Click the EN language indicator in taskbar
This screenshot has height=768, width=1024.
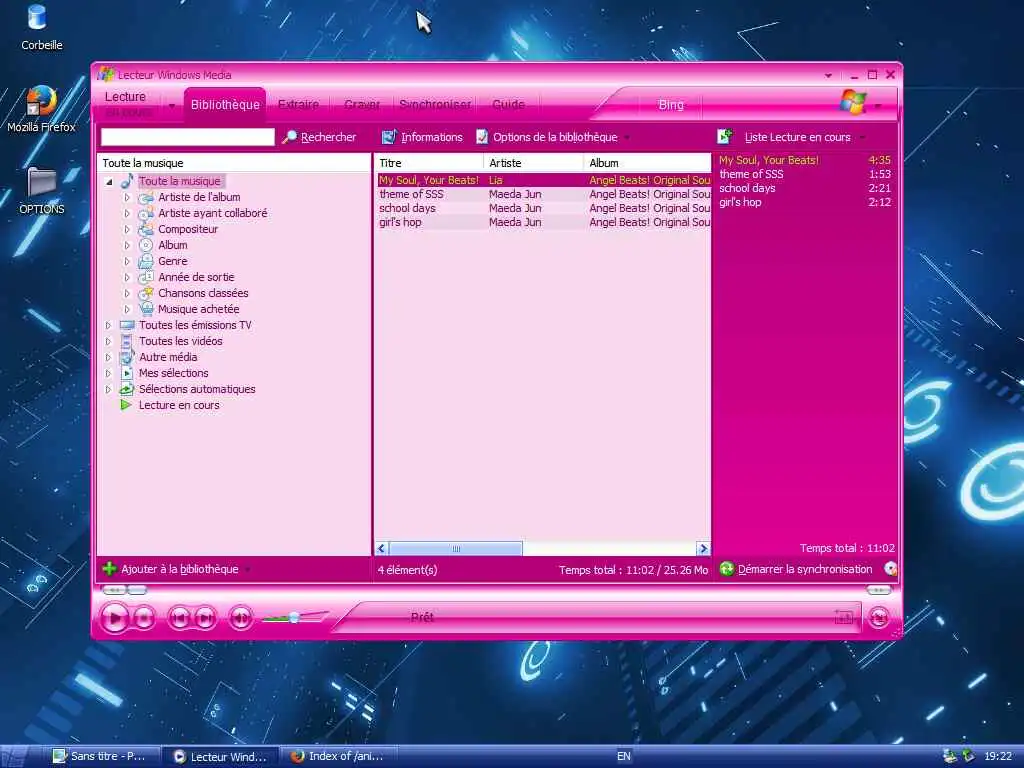(x=624, y=756)
